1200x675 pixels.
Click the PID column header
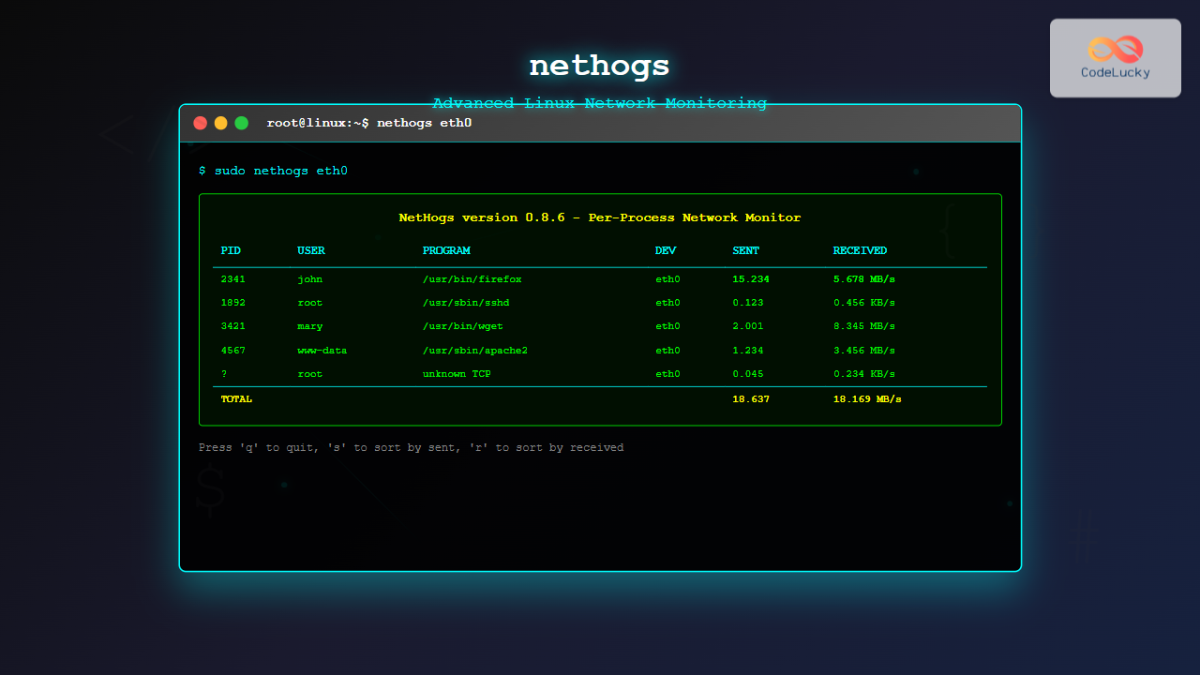(230, 250)
